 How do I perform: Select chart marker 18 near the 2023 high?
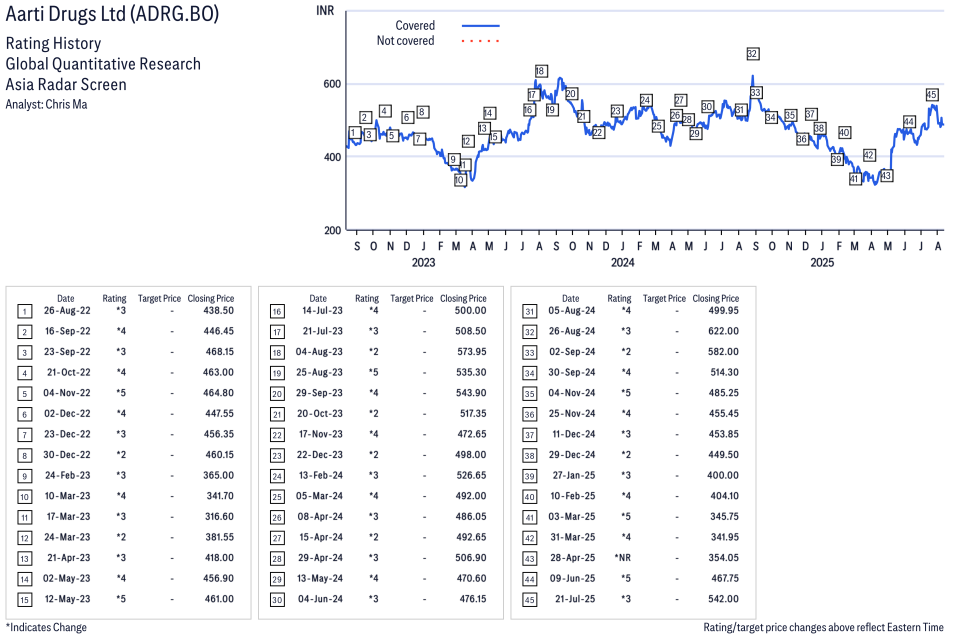coord(540,71)
